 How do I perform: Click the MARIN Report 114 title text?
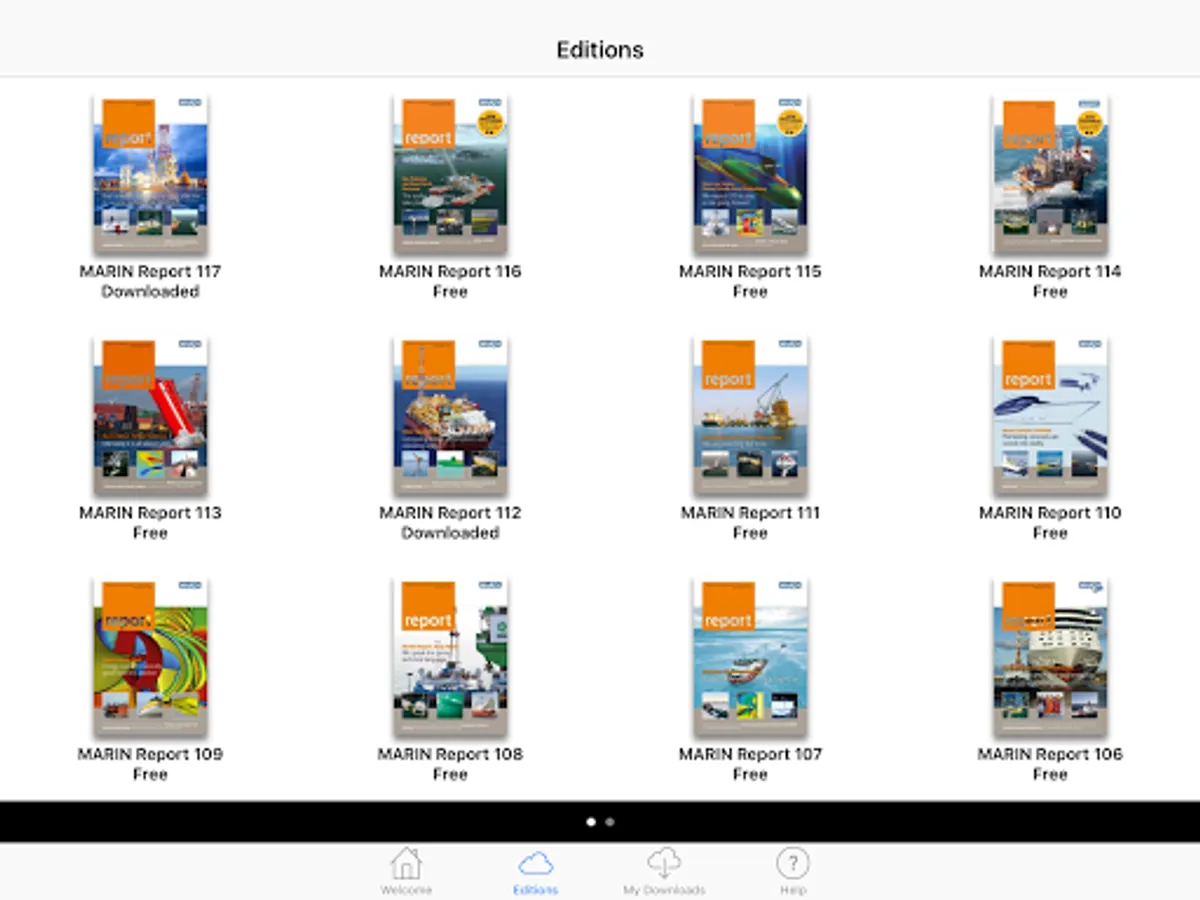(1050, 271)
